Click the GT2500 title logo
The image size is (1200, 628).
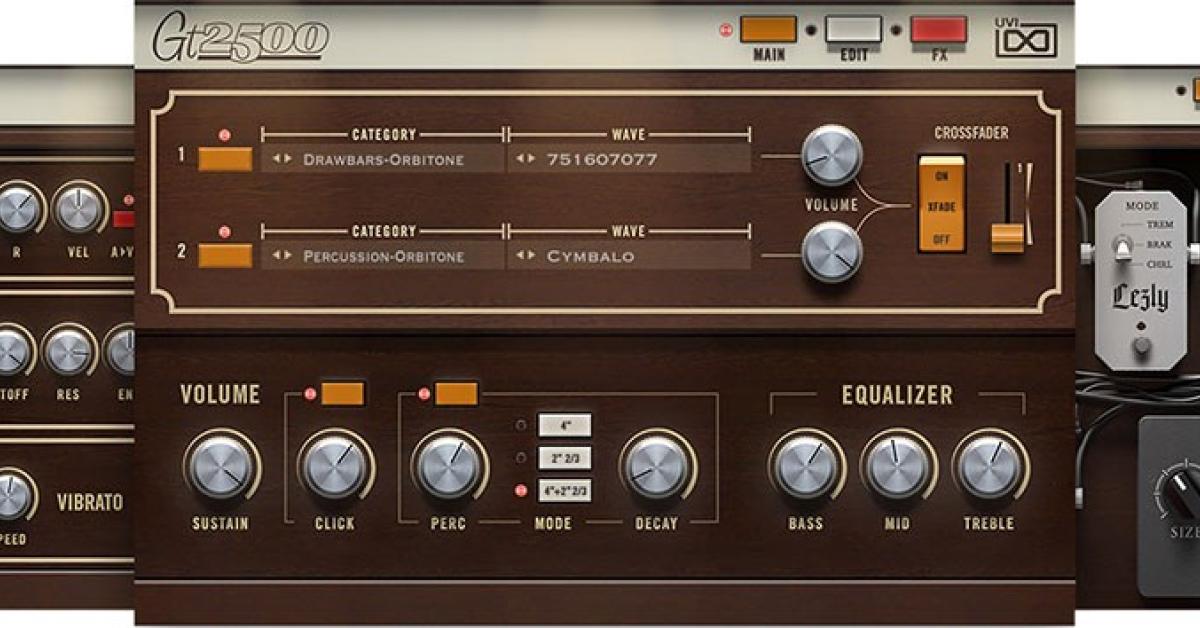pos(240,39)
